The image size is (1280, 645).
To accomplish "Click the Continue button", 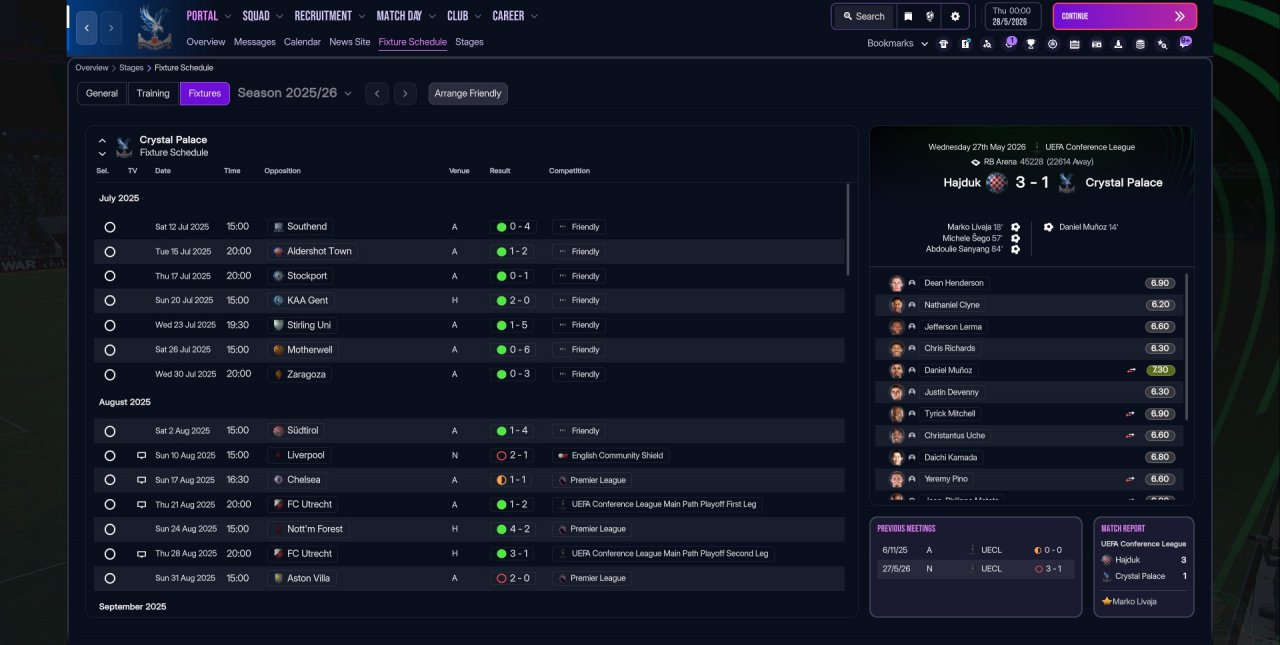I will coord(1124,16).
